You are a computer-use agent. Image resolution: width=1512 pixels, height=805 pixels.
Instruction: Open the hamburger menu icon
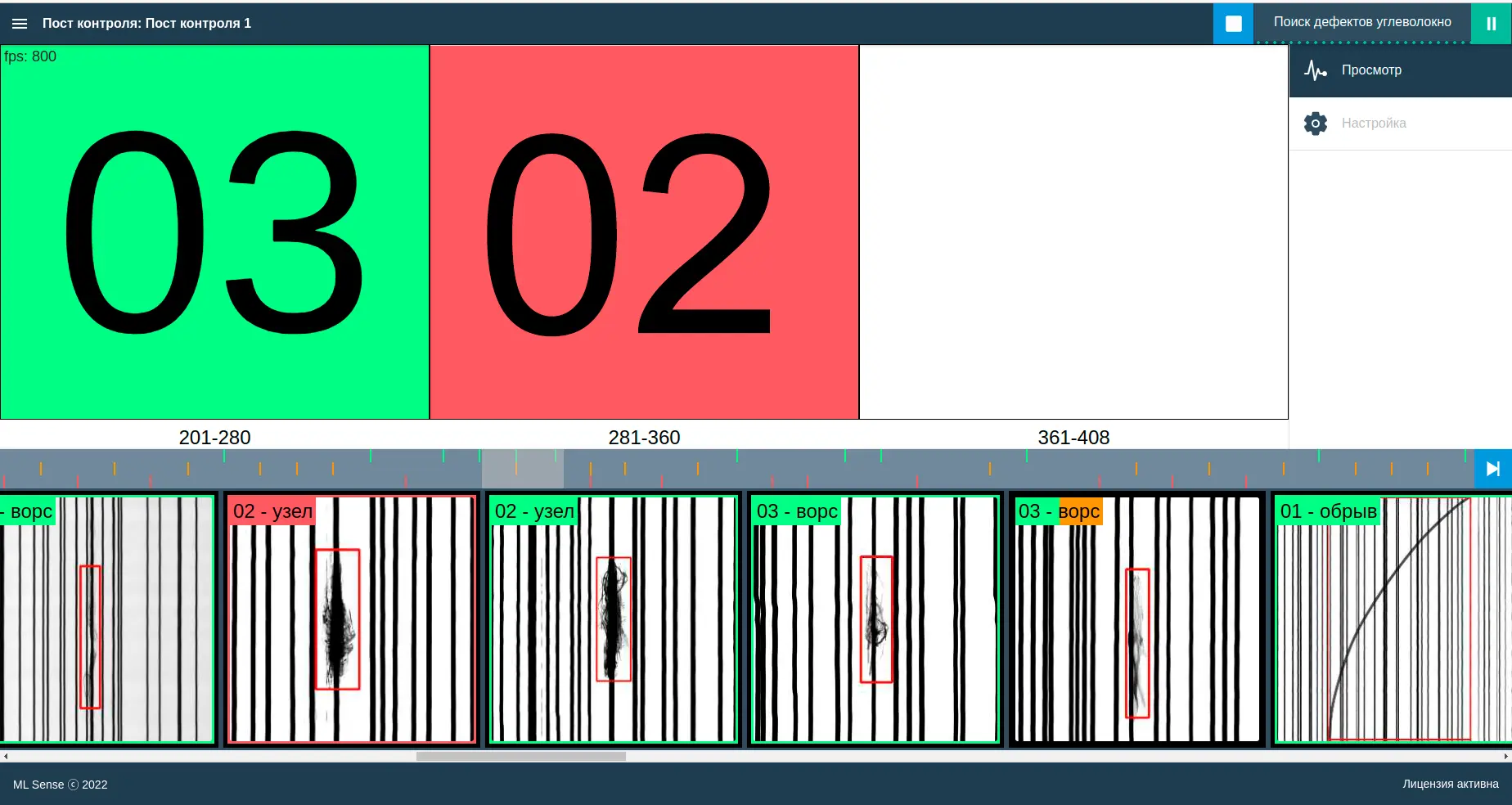point(20,24)
